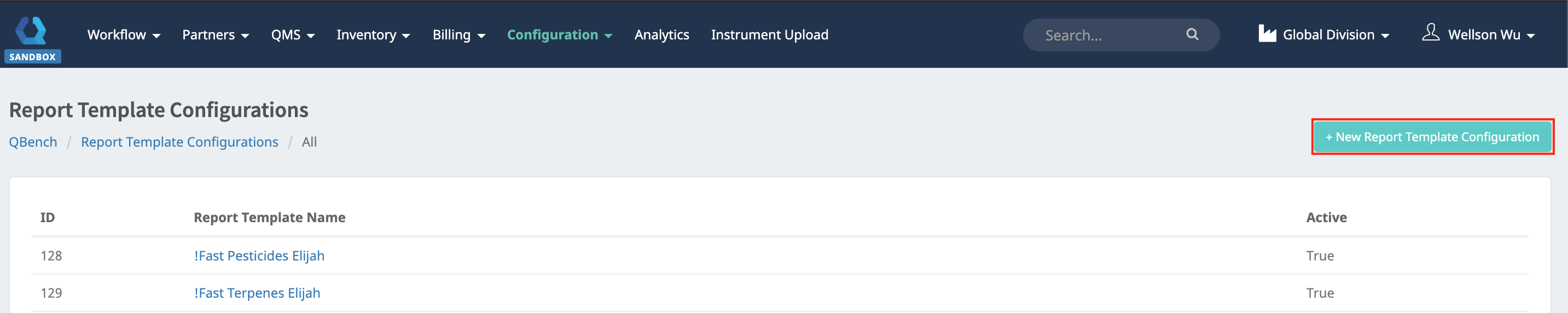Screen dimensions: 1568x313
Task: Open the Configuration menu
Action: 559,36
